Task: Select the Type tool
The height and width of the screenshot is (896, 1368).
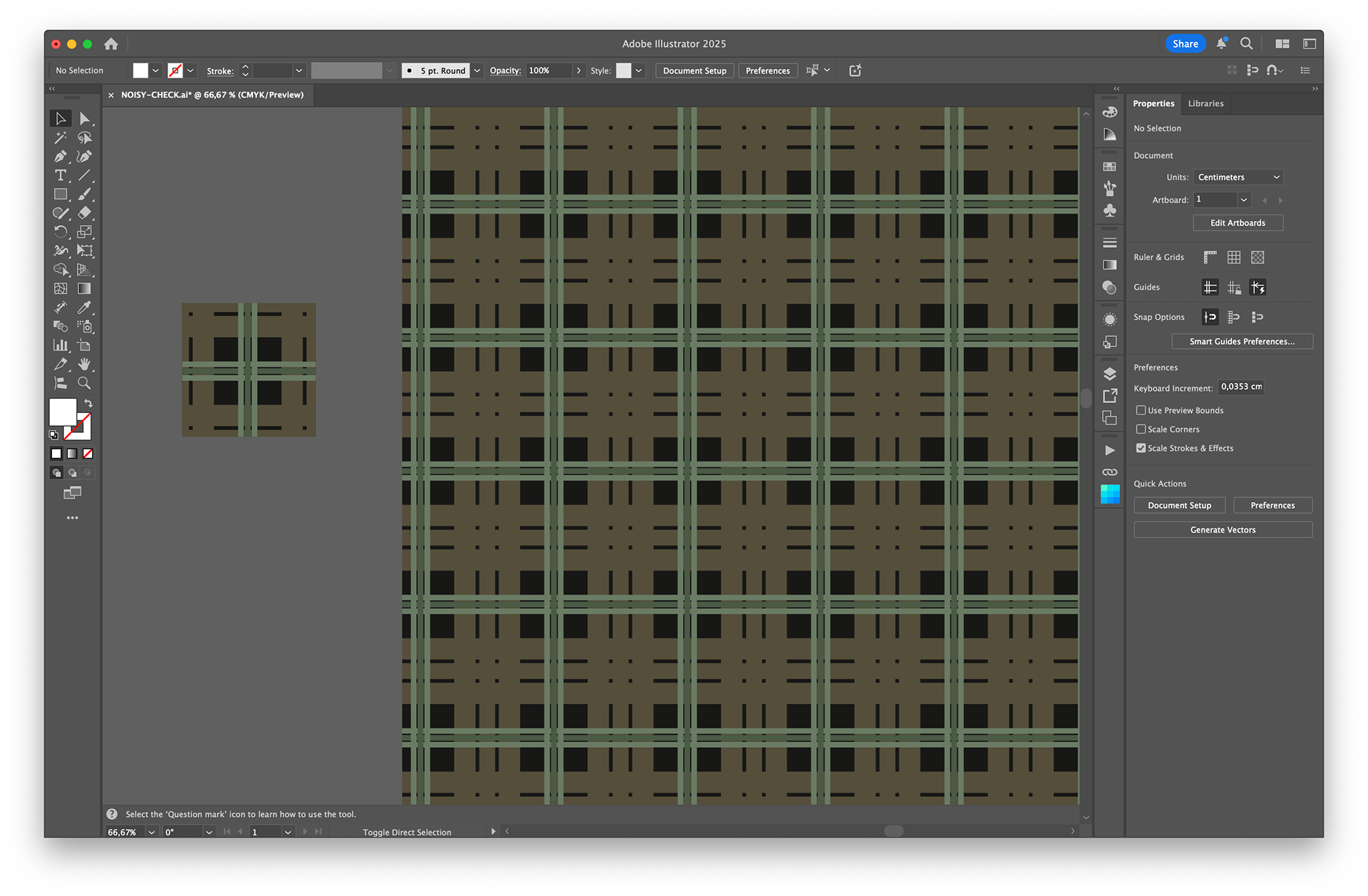Action: pos(61,175)
